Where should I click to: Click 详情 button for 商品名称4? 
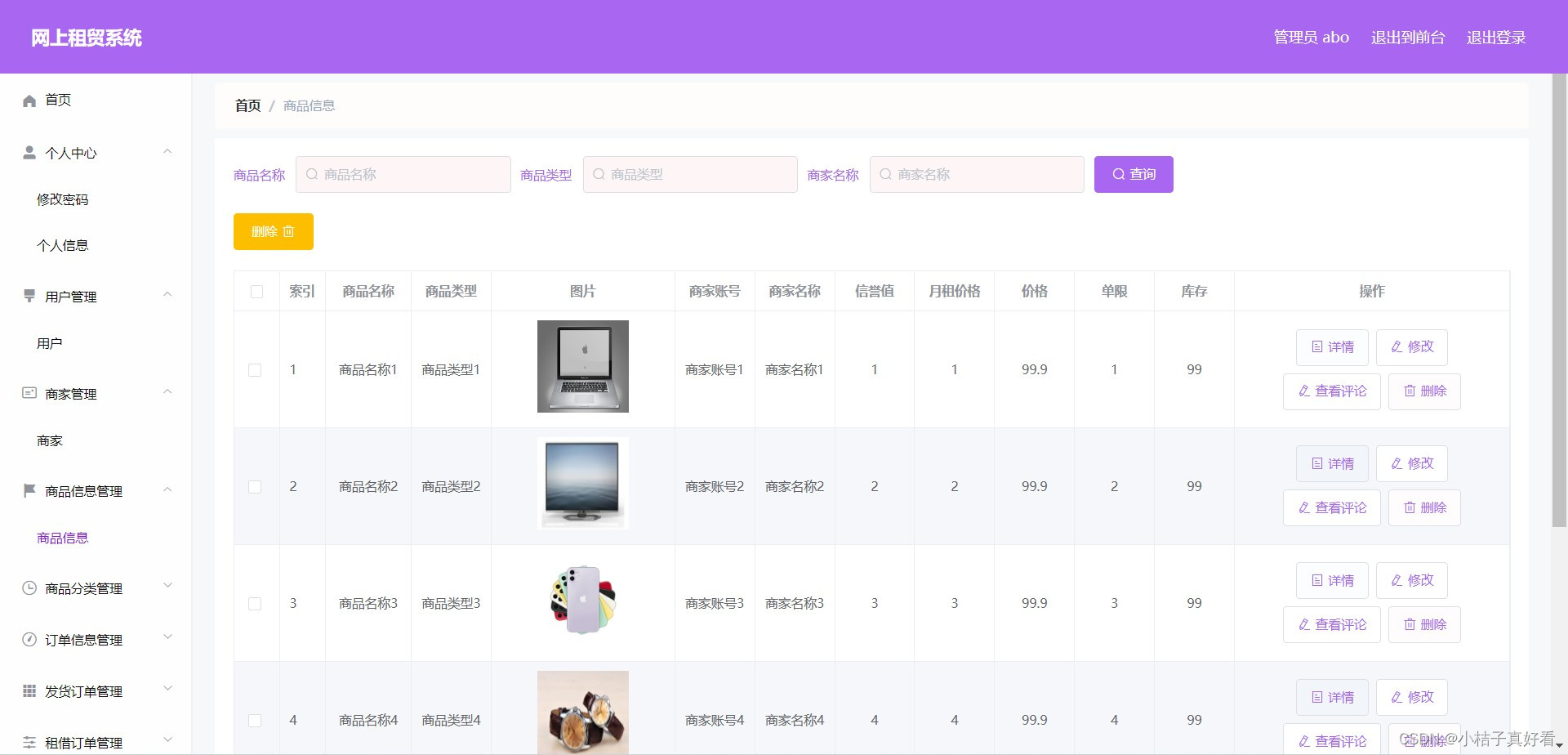coord(1332,698)
